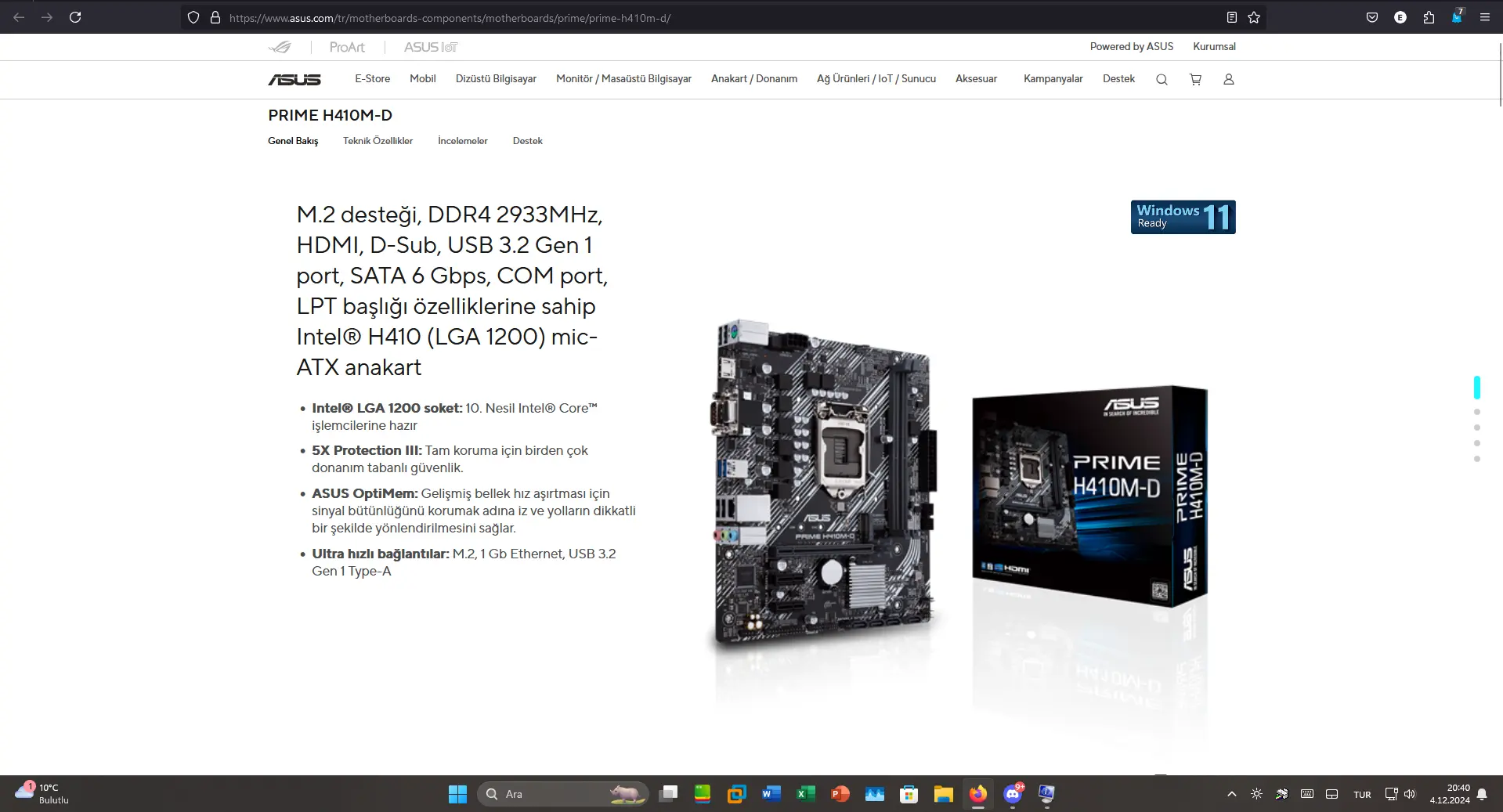Select the Genel Bakış tab
Image resolution: width=1503 pixels, height=812 pixels.
click(x=293, y=141)
